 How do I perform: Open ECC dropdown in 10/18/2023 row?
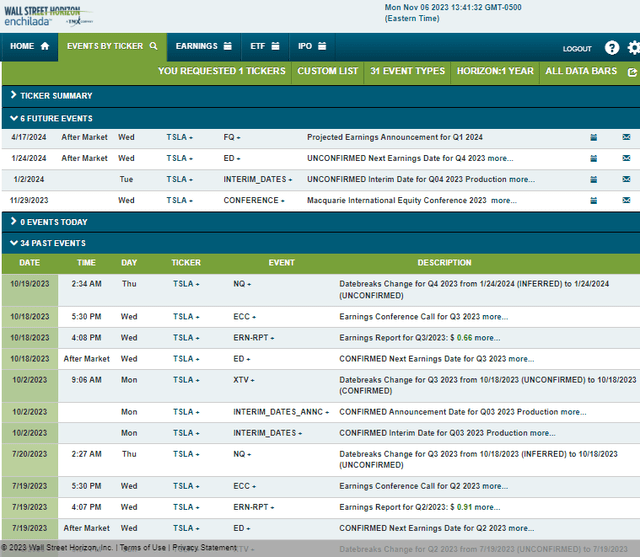click(x=244, y=317)
